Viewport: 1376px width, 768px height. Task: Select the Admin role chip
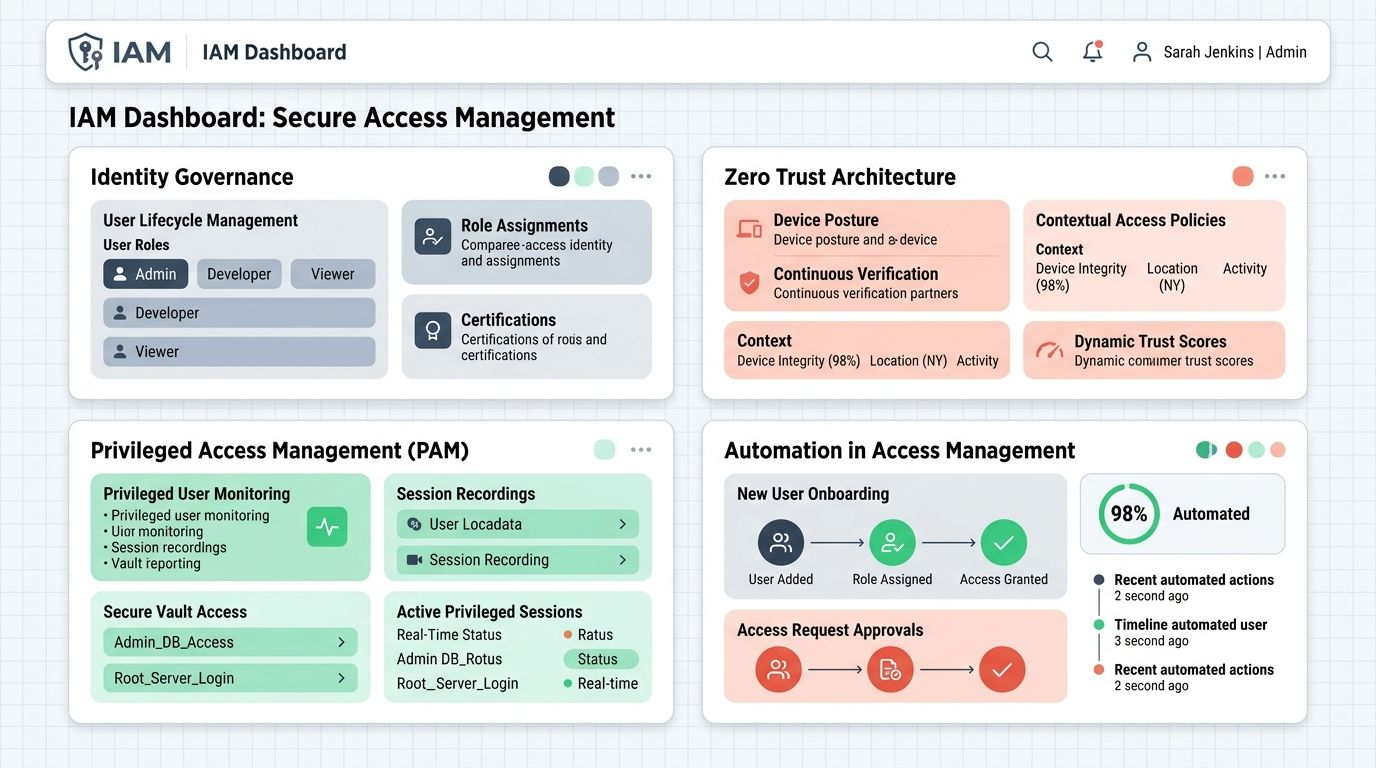[146, 274]
